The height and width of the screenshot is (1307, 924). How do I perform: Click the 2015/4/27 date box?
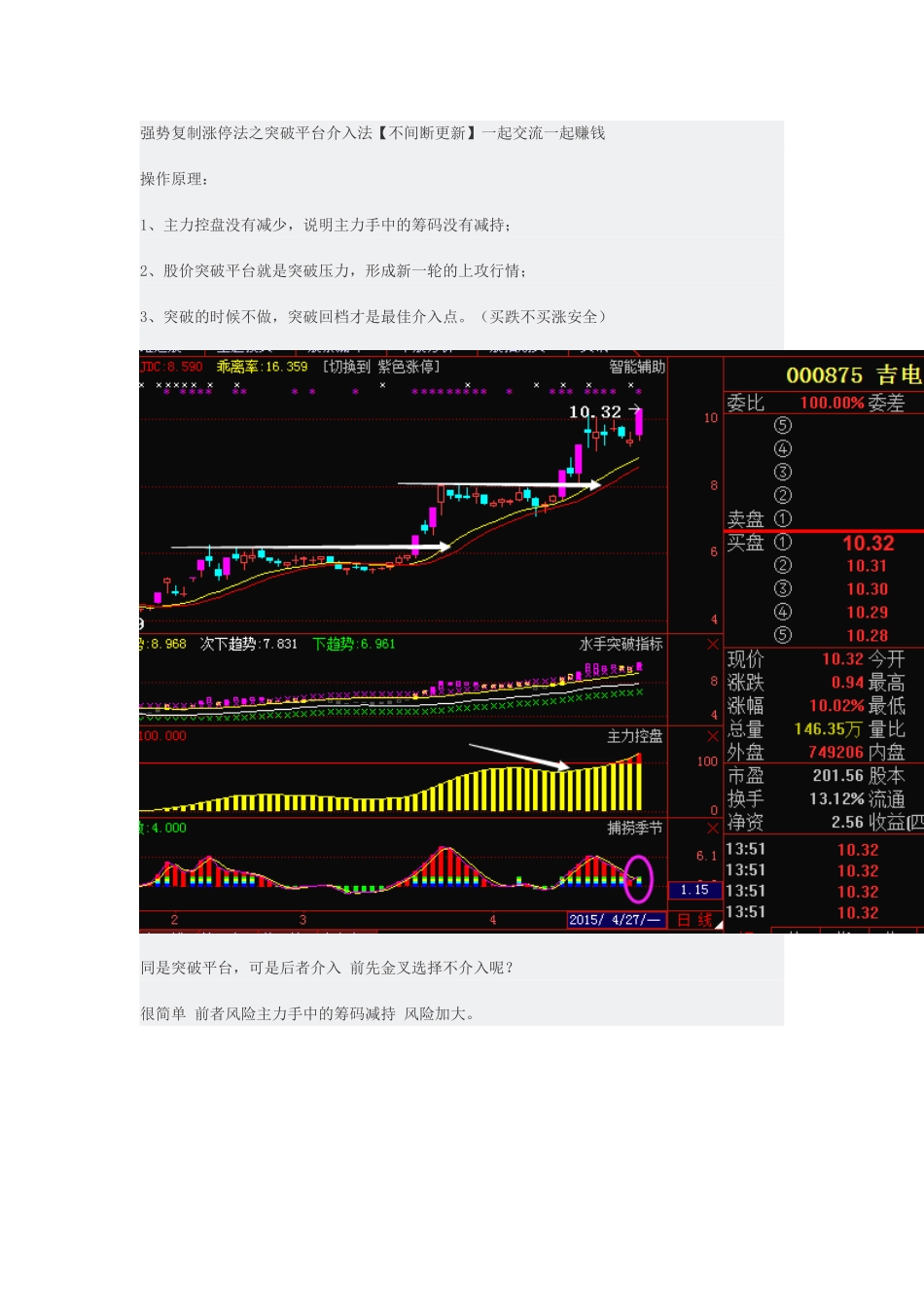[x=615, y=920]
